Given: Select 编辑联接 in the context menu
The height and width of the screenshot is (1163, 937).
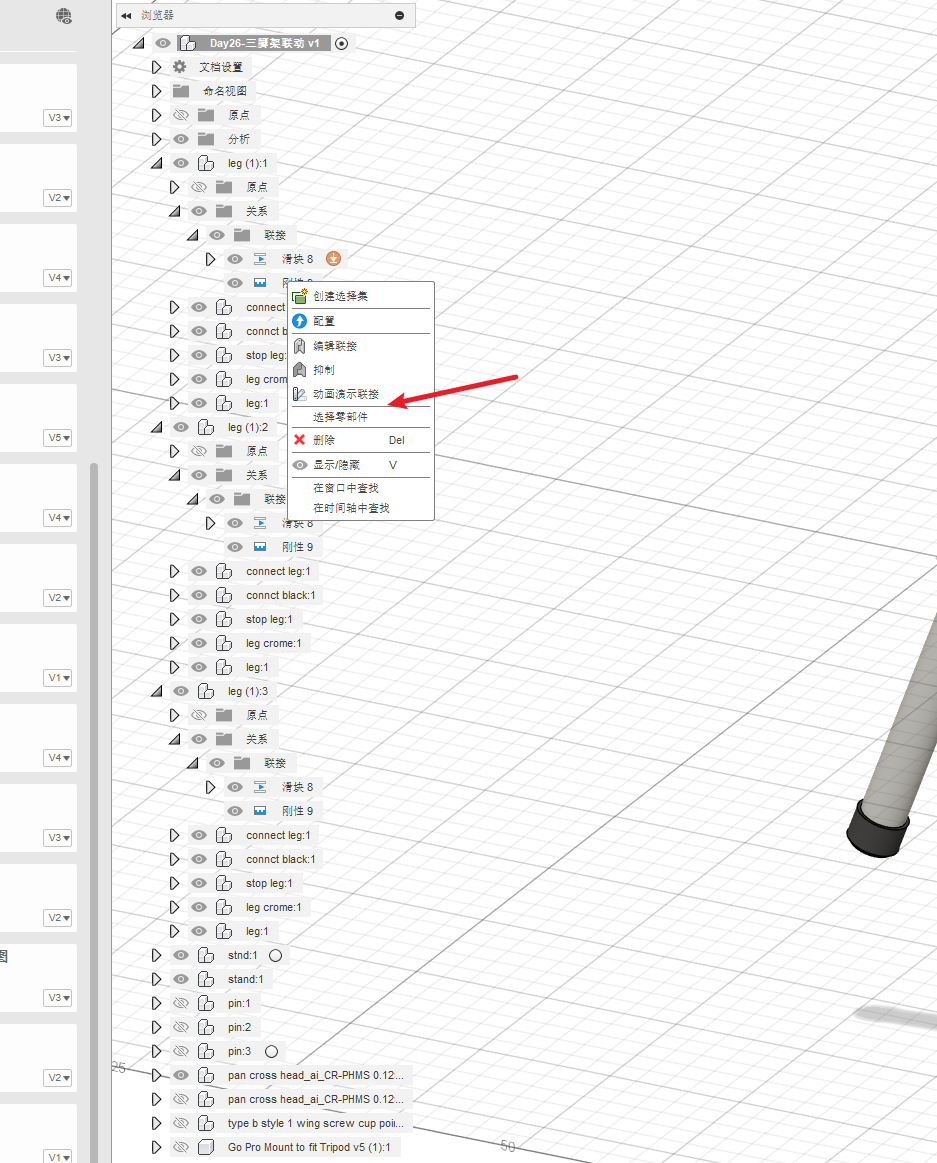Looking at the screenshot, I should (335, 346).
